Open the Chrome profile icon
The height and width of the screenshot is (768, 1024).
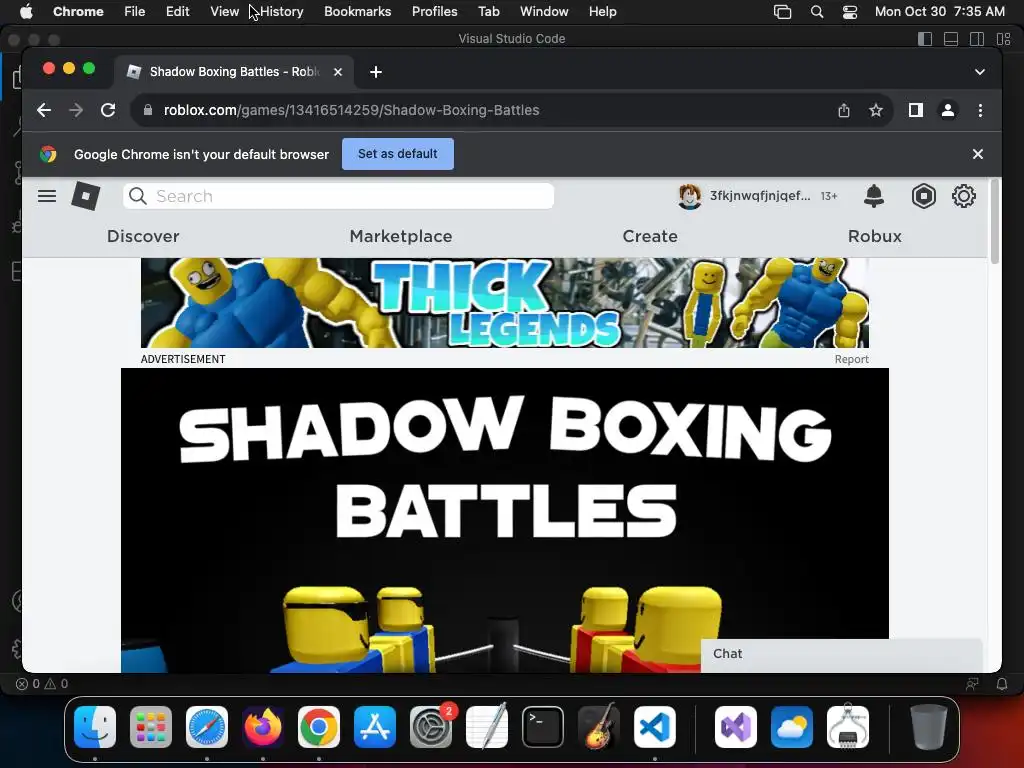(x=948, y=110)
